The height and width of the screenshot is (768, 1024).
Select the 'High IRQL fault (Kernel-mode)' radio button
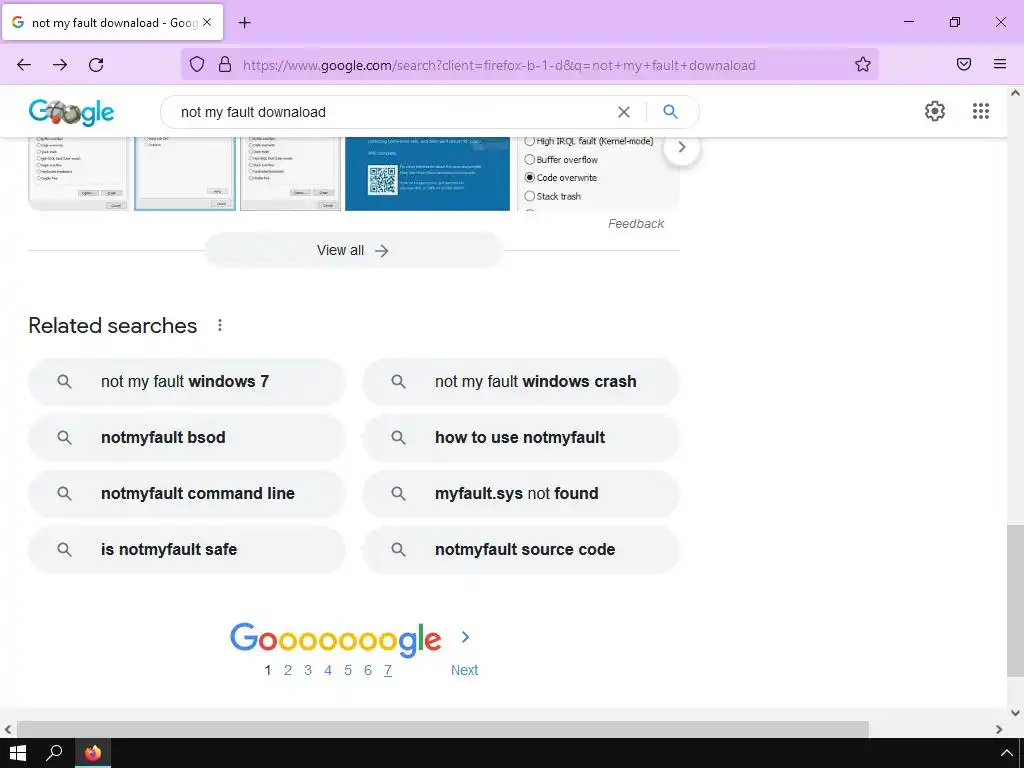(530, 141)
